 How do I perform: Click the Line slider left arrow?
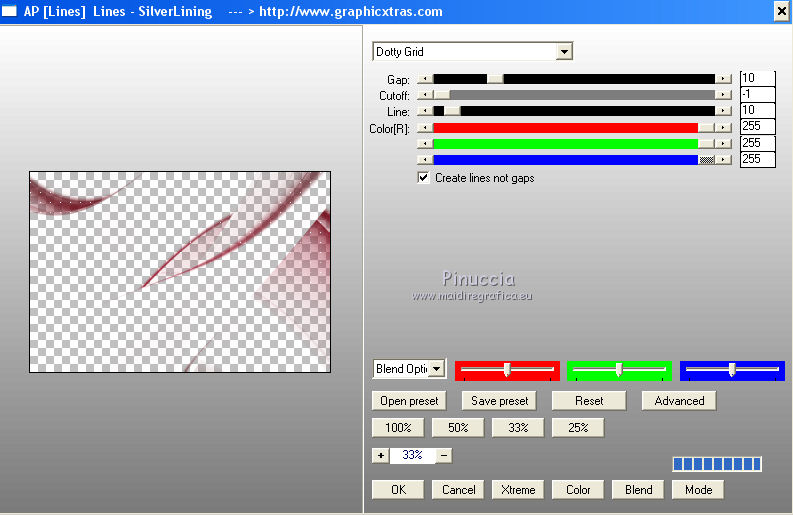coord(425,111)
